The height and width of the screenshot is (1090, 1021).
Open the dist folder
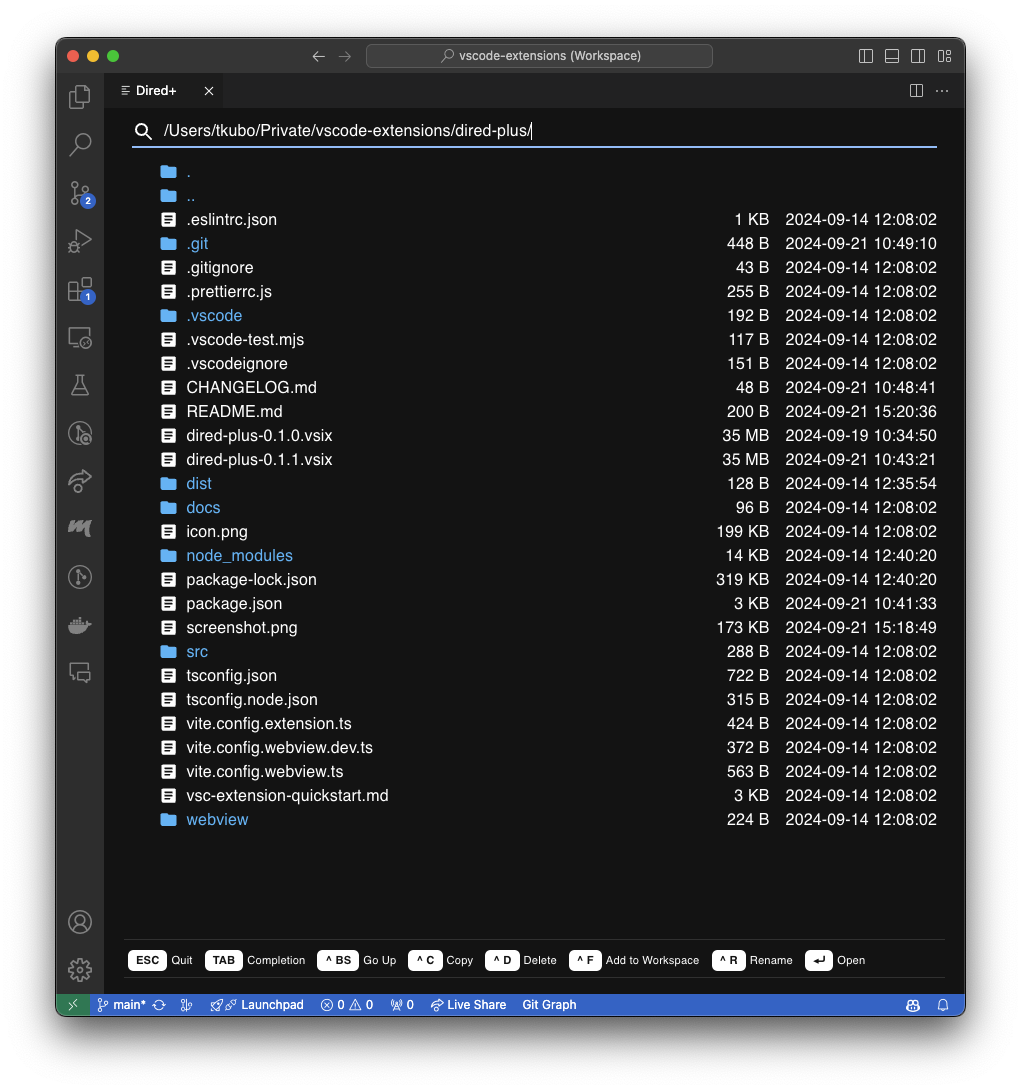point(547,484)
